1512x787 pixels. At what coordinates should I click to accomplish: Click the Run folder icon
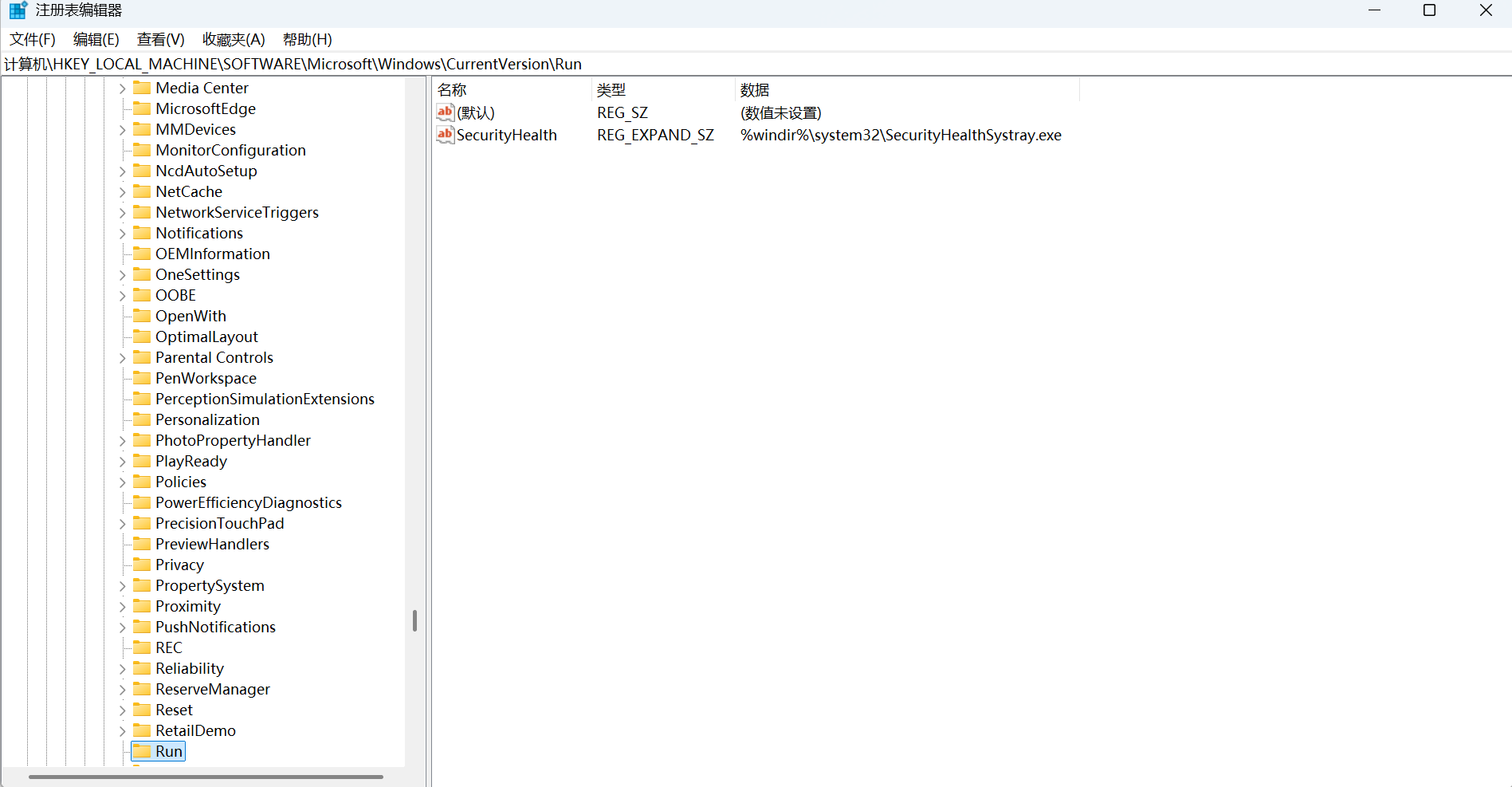(142, 751)
